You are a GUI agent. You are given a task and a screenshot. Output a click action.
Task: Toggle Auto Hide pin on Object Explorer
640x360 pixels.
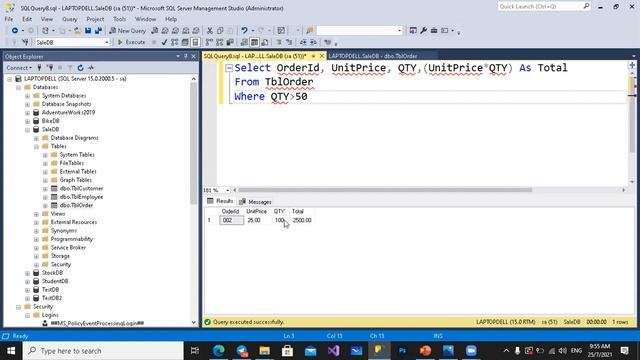[x=186, y=56]
